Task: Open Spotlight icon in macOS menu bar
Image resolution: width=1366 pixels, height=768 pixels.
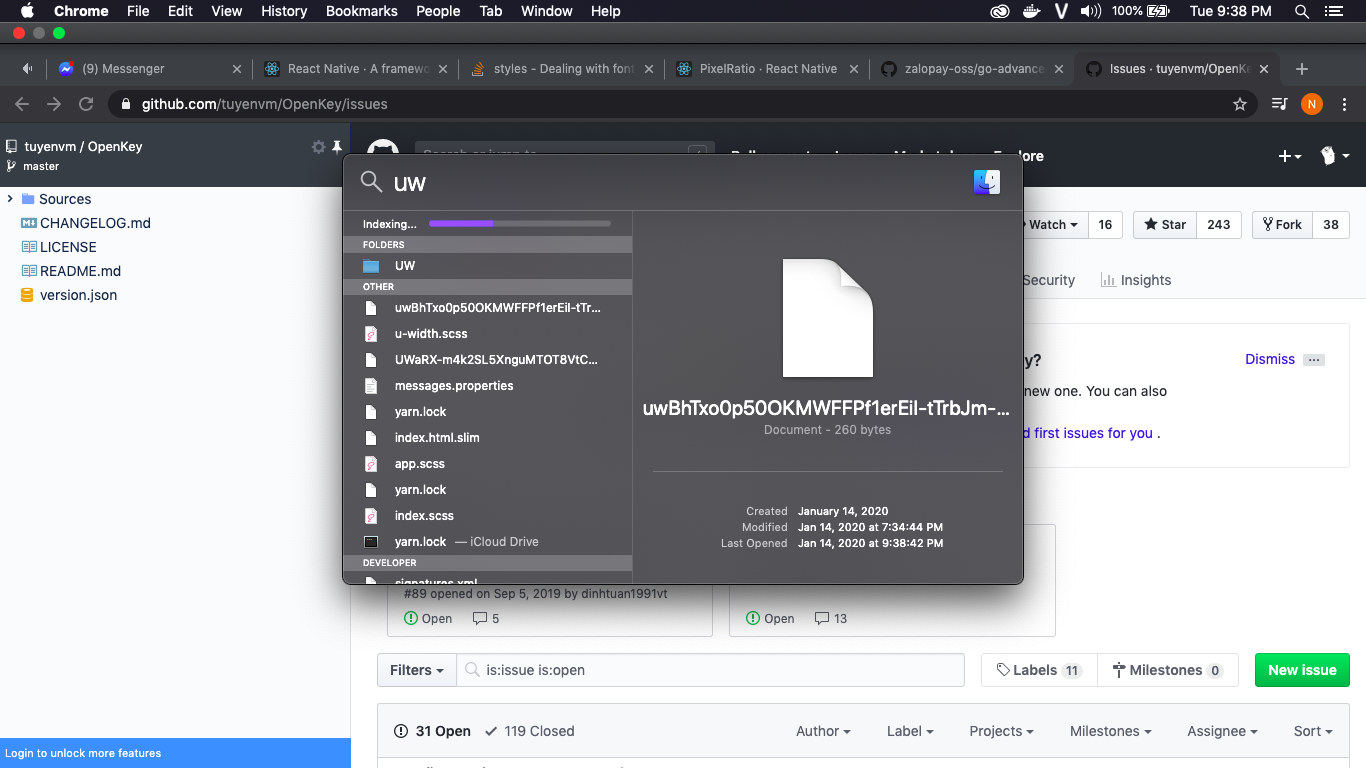Action: point(1302,11)
